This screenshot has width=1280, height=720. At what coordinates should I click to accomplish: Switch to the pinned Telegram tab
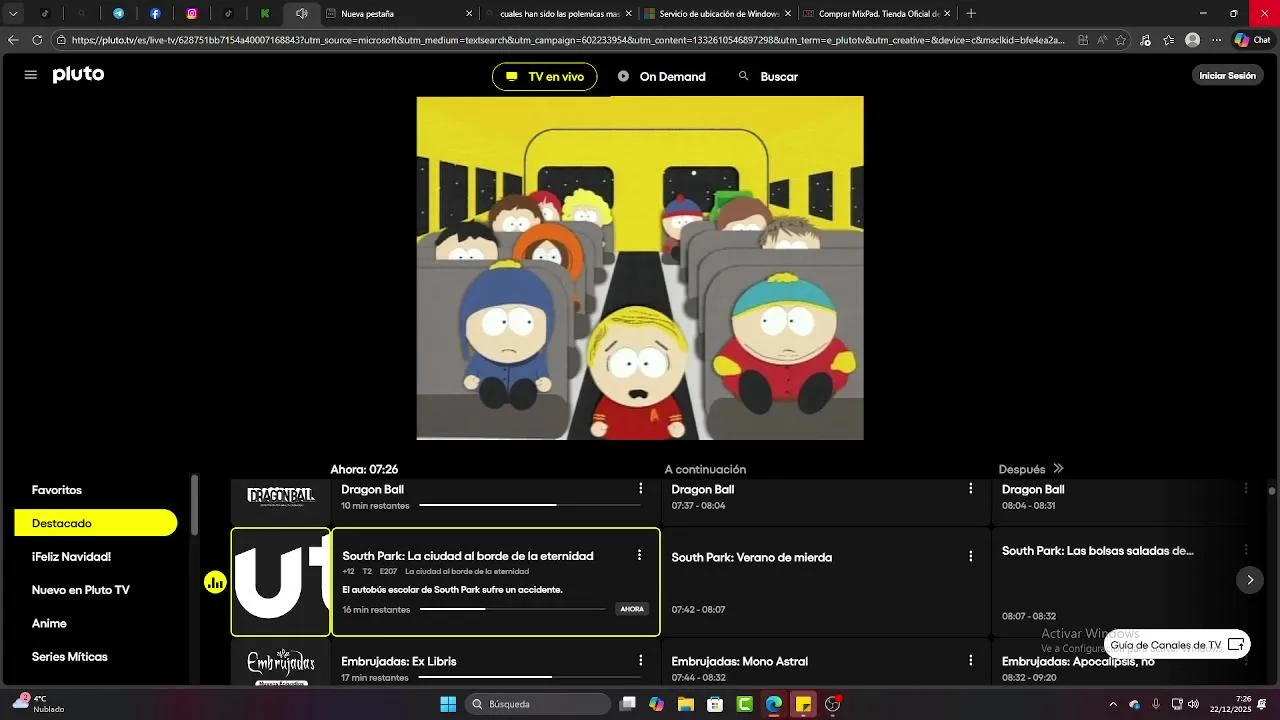[118, 14]
